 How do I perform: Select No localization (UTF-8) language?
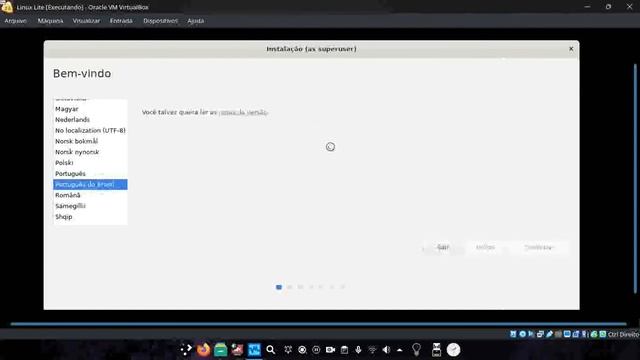pos(90,130)
